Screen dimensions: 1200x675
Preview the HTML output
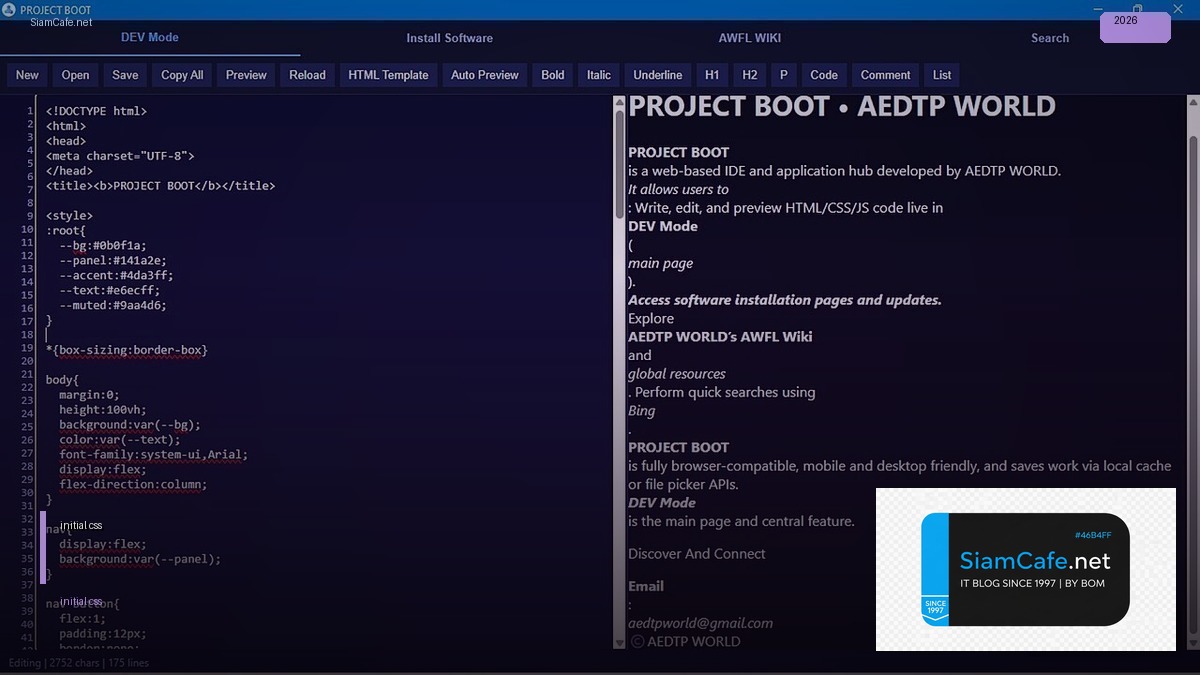(x=245, y=74)
